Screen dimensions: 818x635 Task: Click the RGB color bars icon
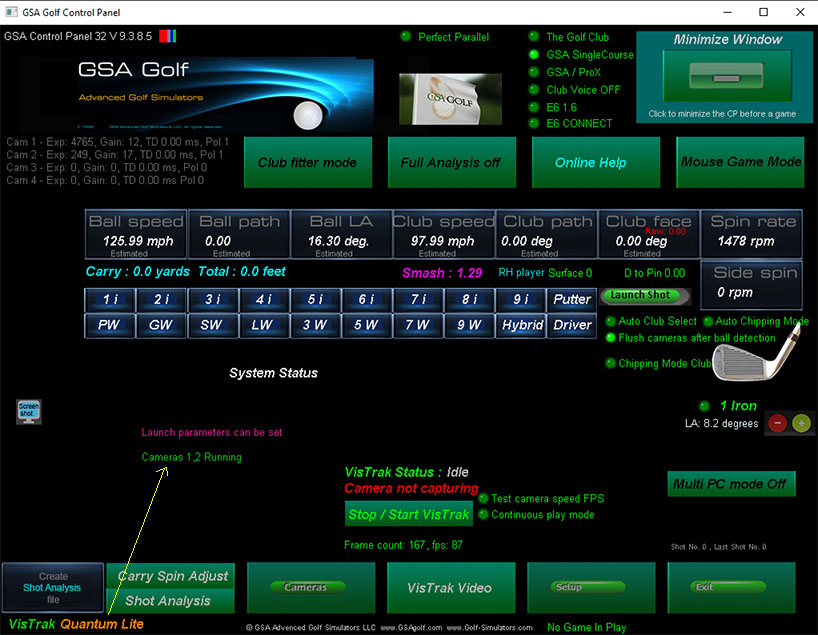tap(171, 37)
